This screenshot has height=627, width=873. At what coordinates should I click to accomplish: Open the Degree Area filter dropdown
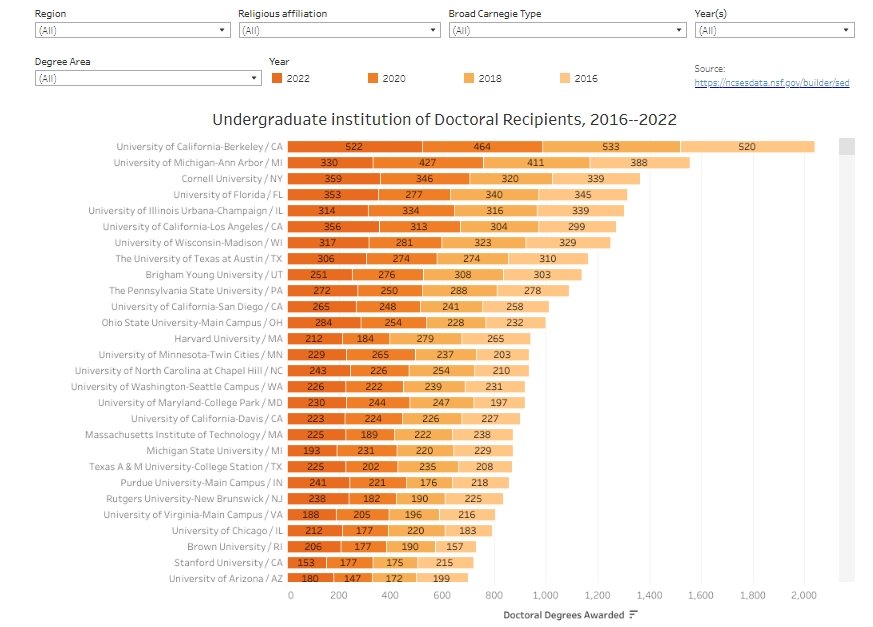(148, 78)
